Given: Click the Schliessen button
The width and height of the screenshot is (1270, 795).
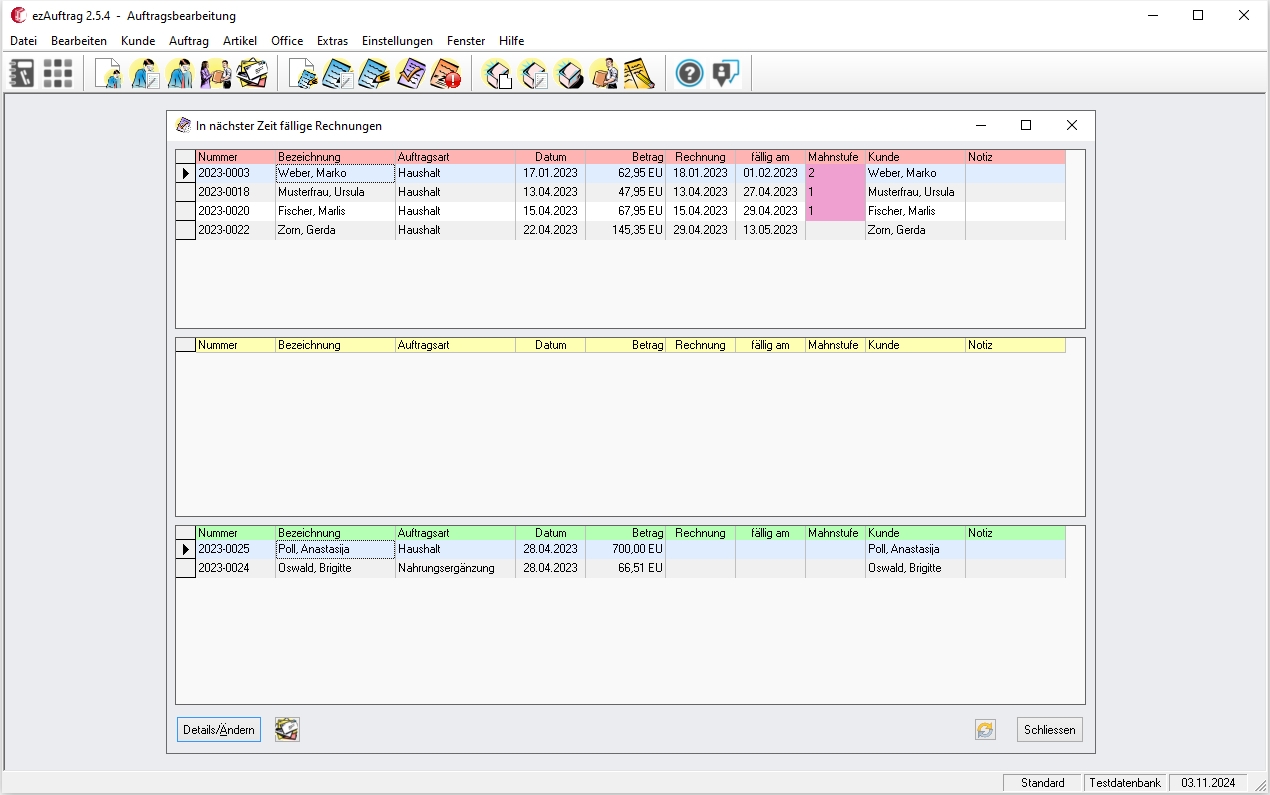Looking at the screenshot, I should click(1049, 730).
